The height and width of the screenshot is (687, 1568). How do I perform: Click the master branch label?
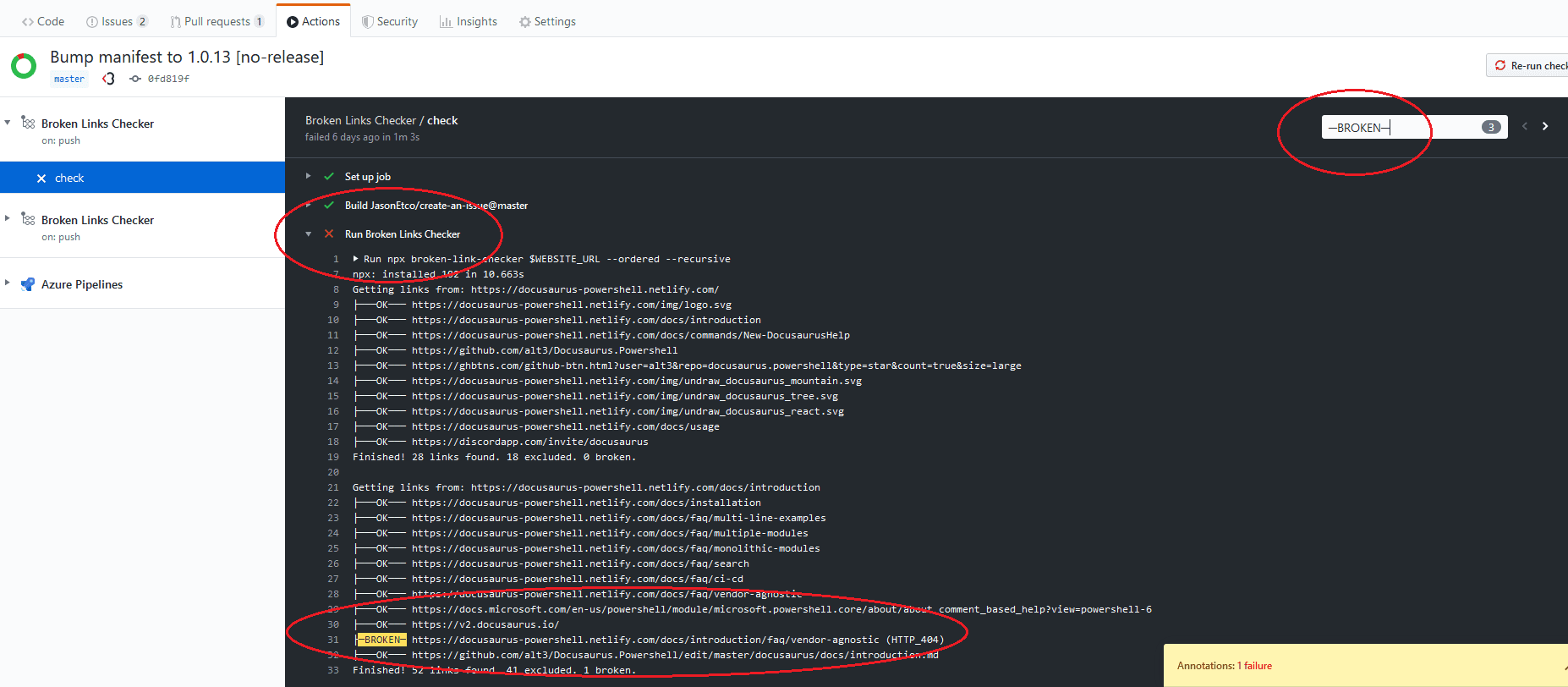(69, 79)
